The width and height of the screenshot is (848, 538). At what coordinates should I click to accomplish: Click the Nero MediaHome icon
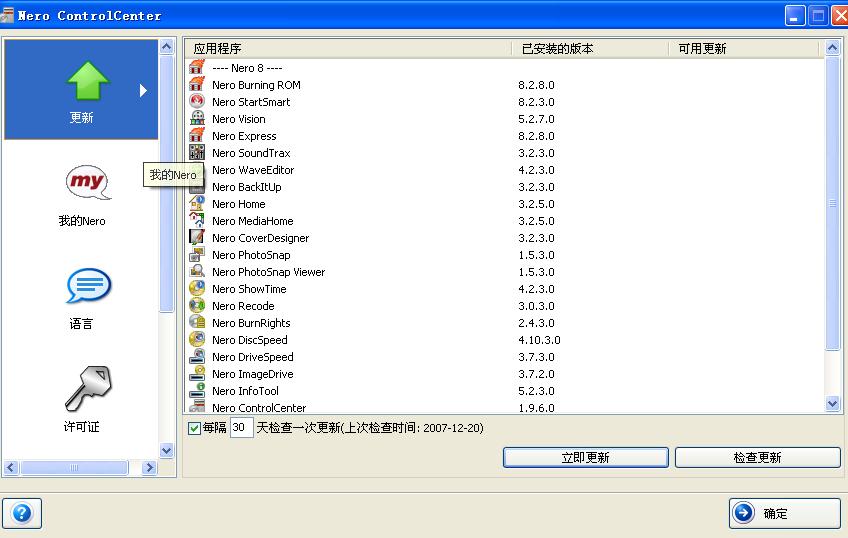pos(197,221)
